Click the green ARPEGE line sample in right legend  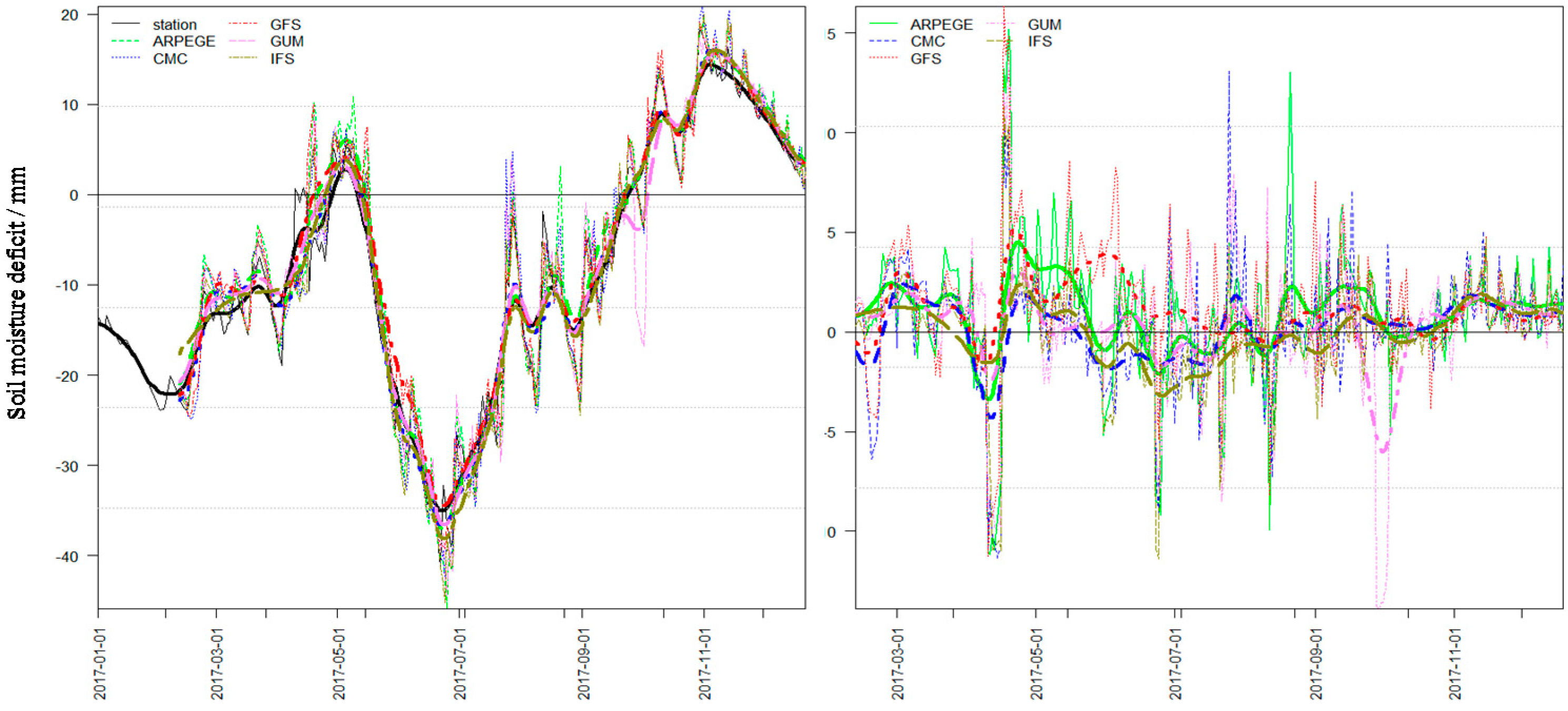[883, 24]
